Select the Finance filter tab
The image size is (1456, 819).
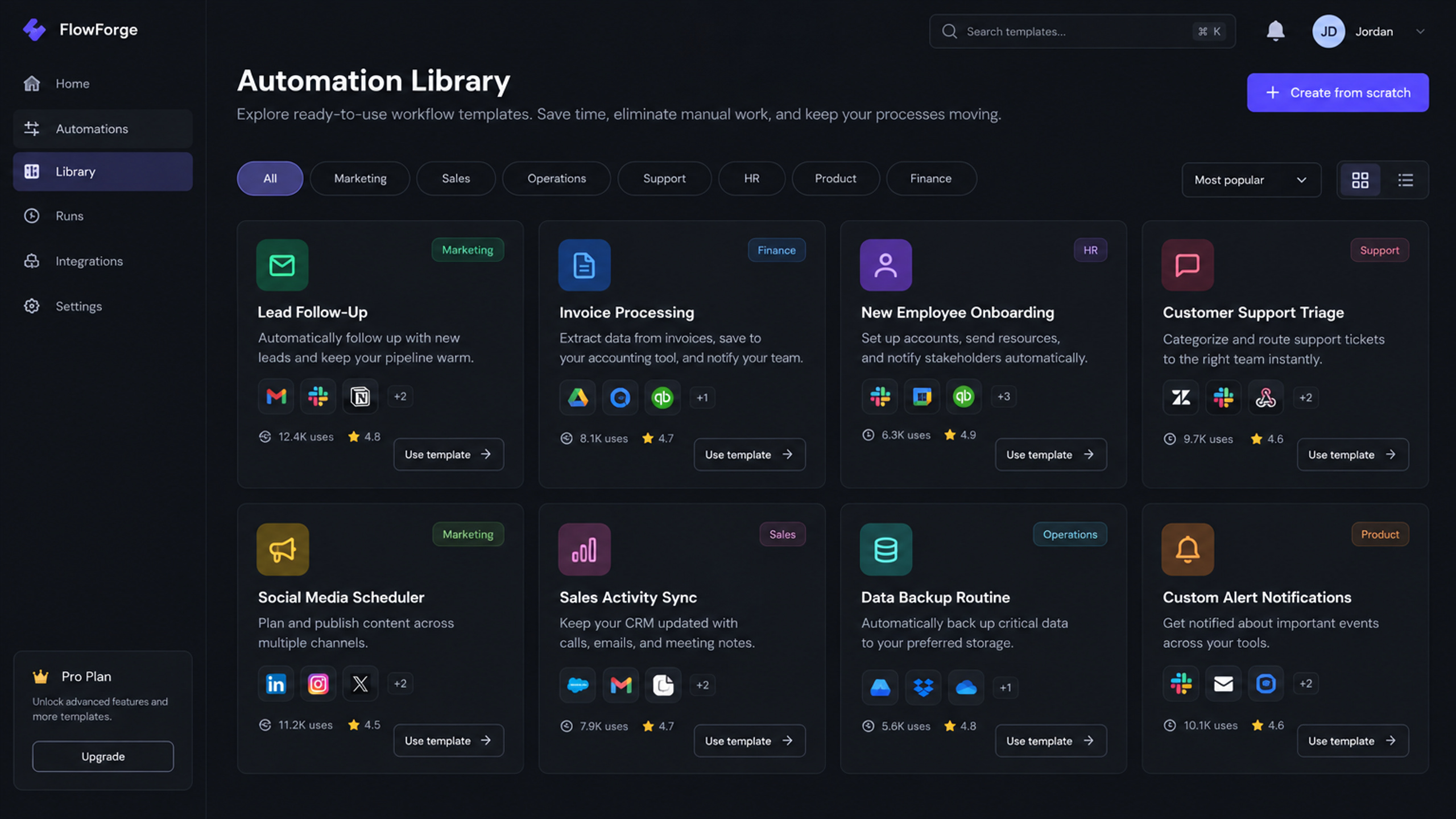tap(931, 179)
